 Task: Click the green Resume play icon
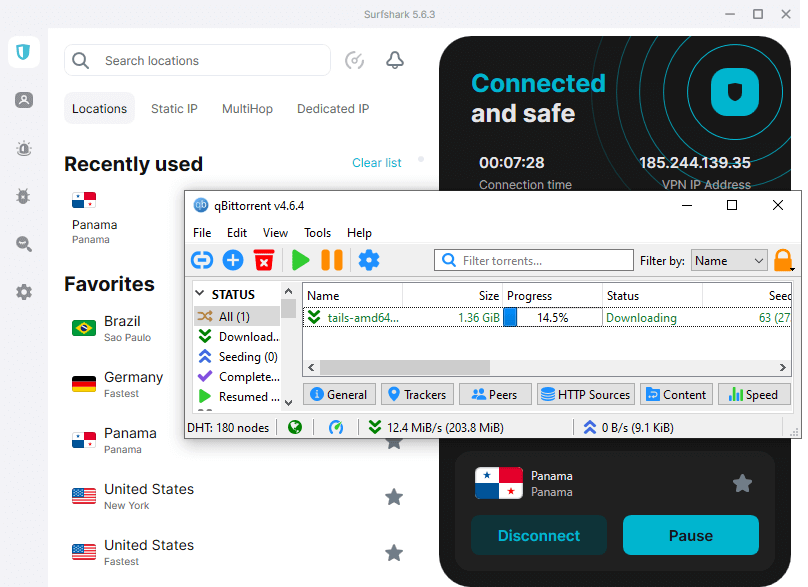[x=300, y=260]
